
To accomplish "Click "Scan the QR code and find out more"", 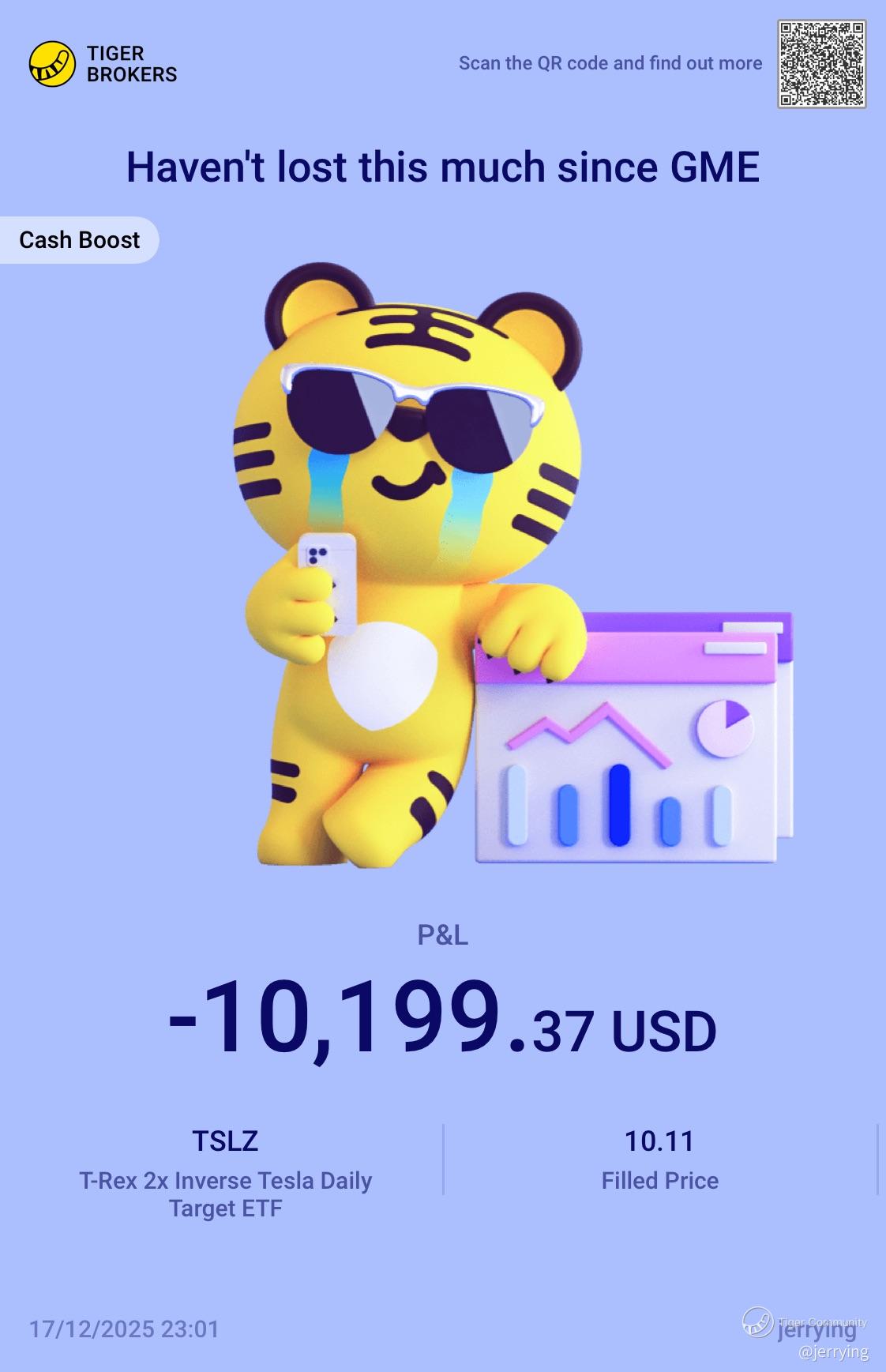I will pos(610,63).
